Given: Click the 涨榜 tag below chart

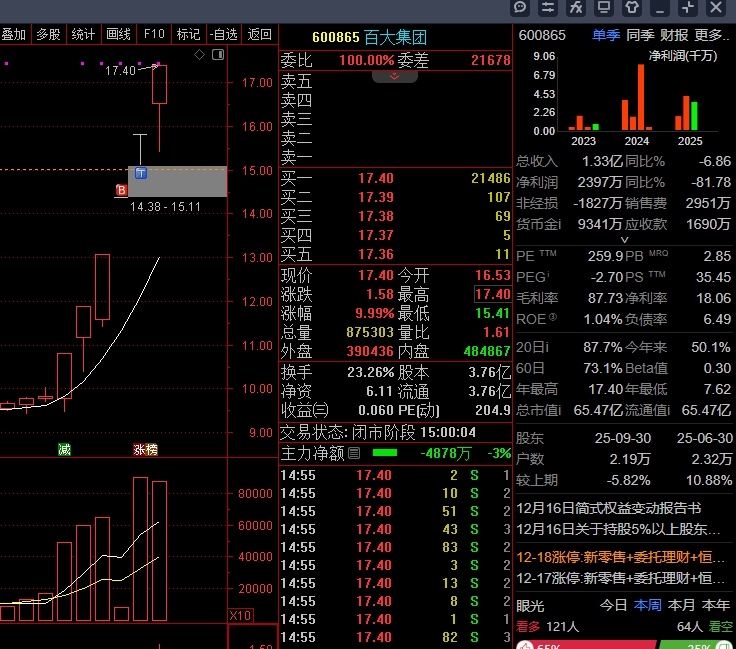Looking at the screenshot, I should [x=146, y=450].
